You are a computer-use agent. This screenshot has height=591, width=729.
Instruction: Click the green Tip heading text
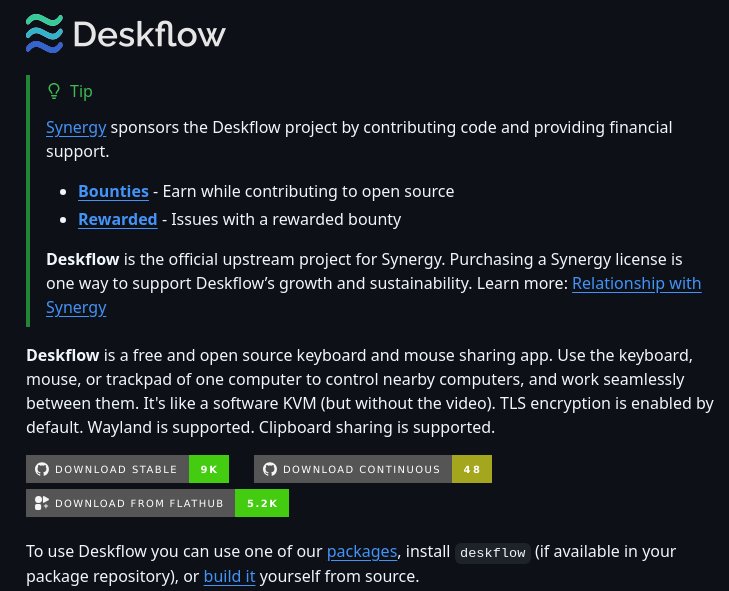[x=81, y=91]
